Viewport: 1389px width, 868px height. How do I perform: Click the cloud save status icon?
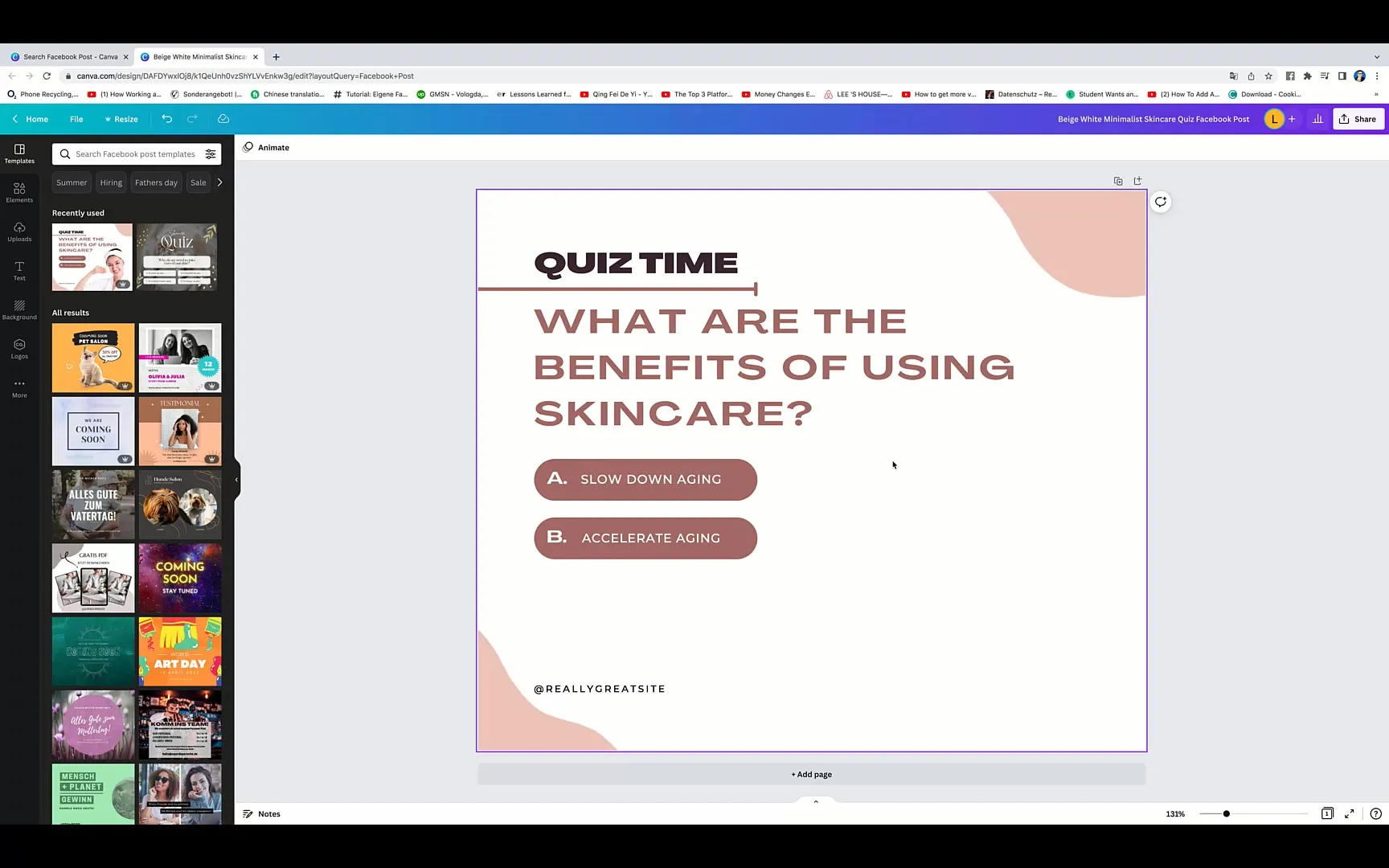click(223, 119)
